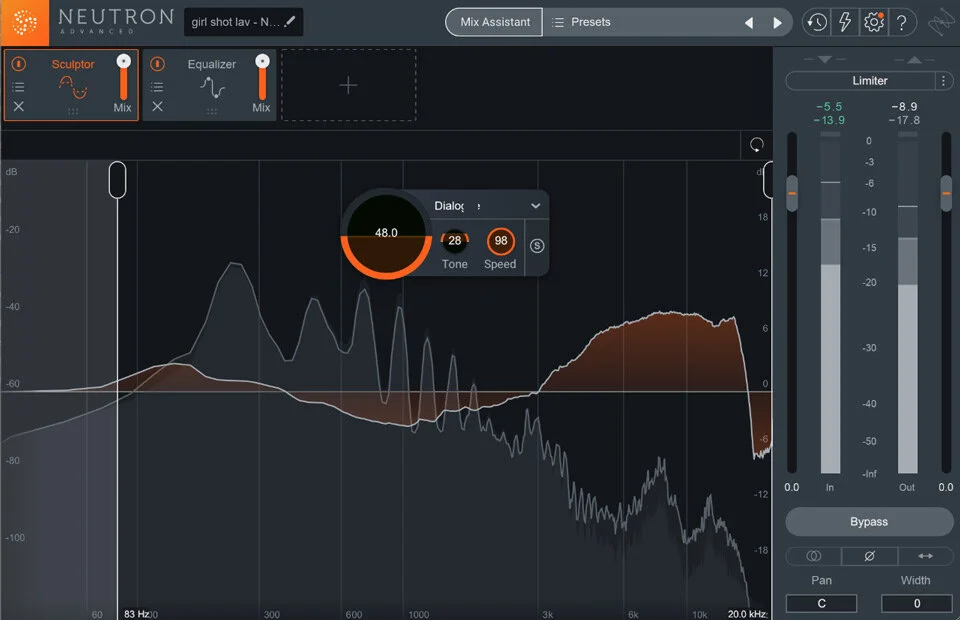Click the 83 Hz frequency label
The image size is (960, 620).
[x=137, y=613]
